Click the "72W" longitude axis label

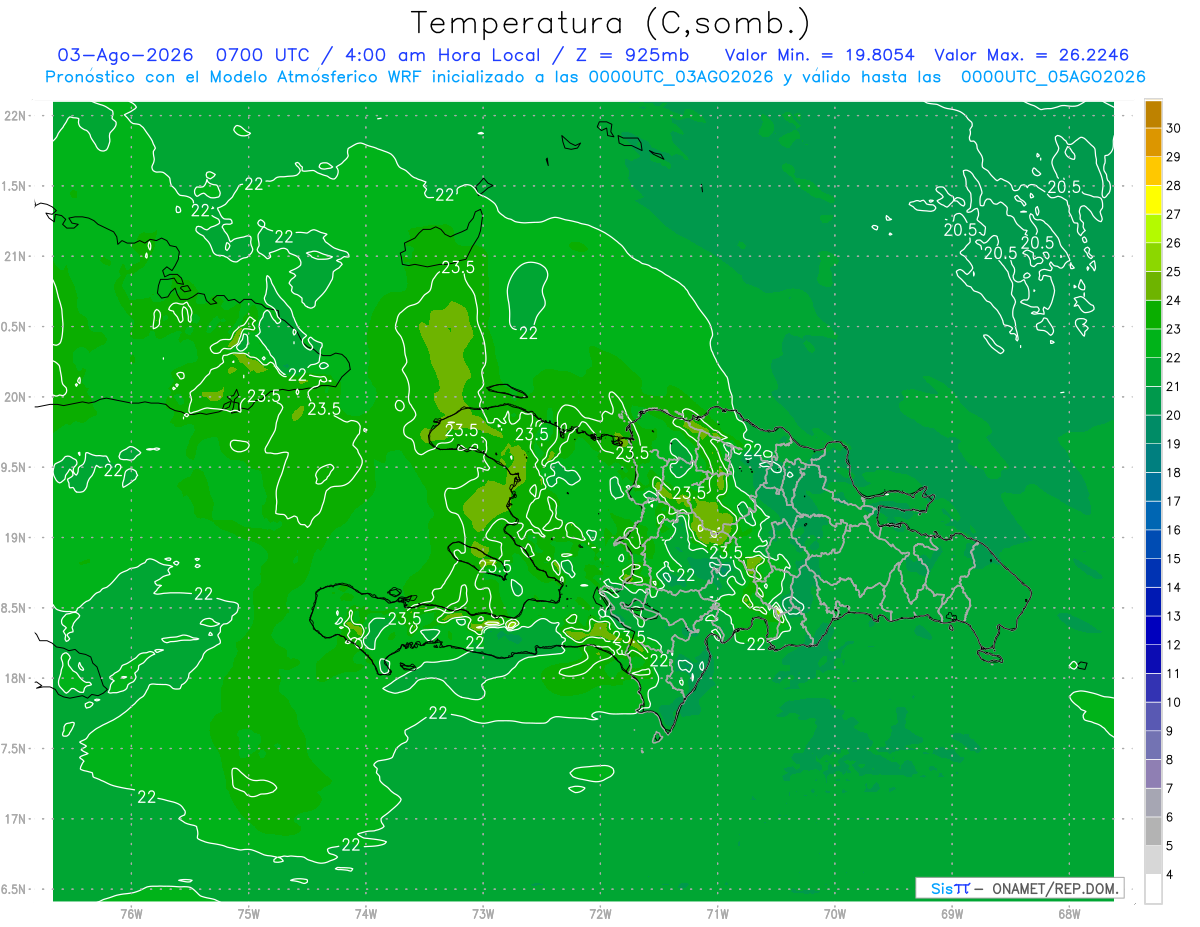[600, 913]
